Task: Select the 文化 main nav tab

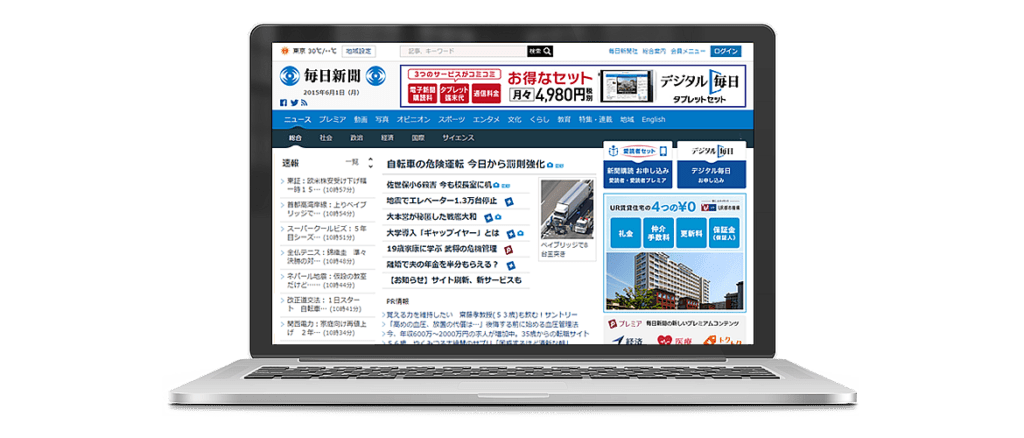Action: coord(515,119)
